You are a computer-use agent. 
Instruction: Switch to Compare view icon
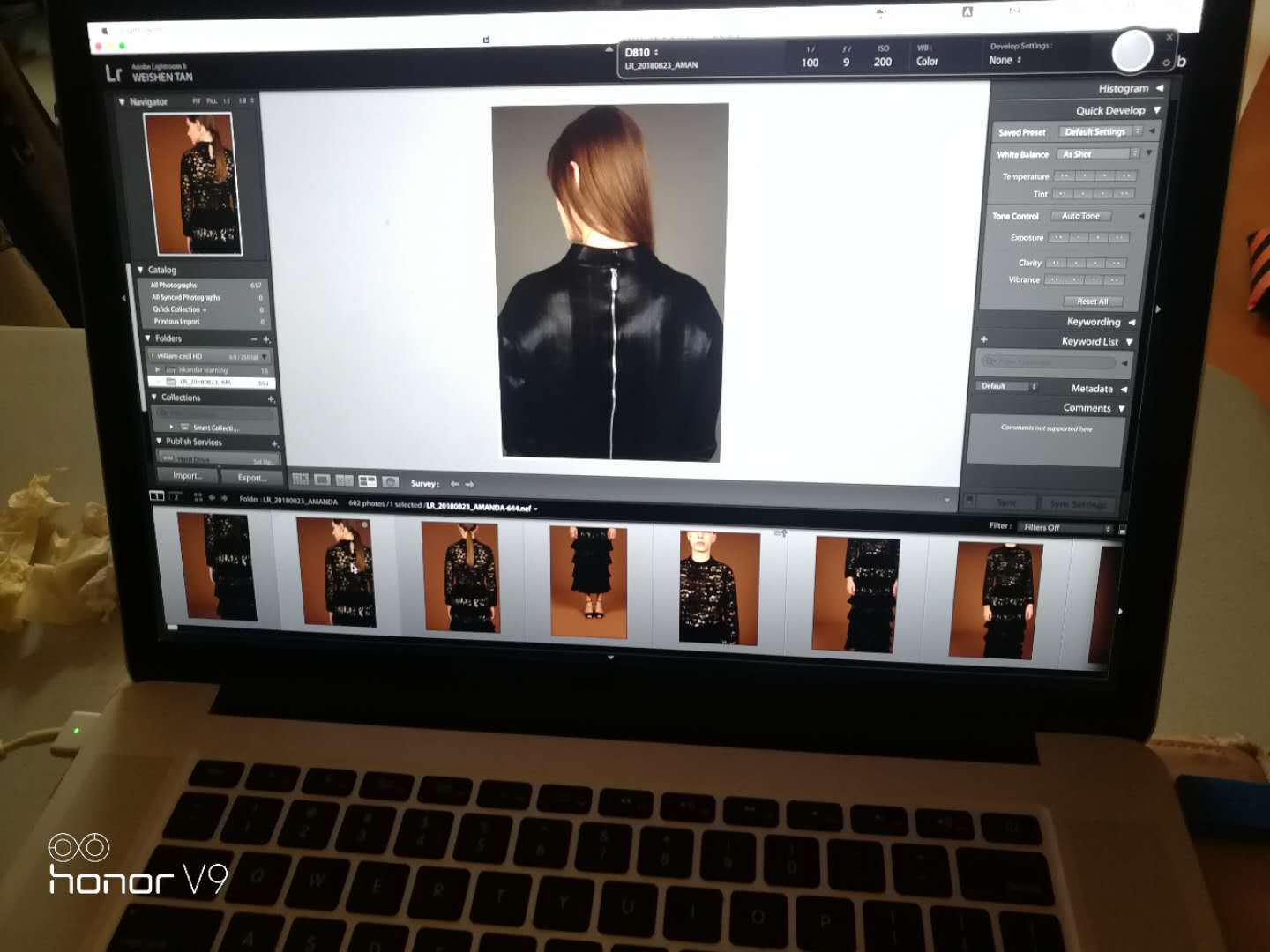pyautogui.click(x=345, y=480)
